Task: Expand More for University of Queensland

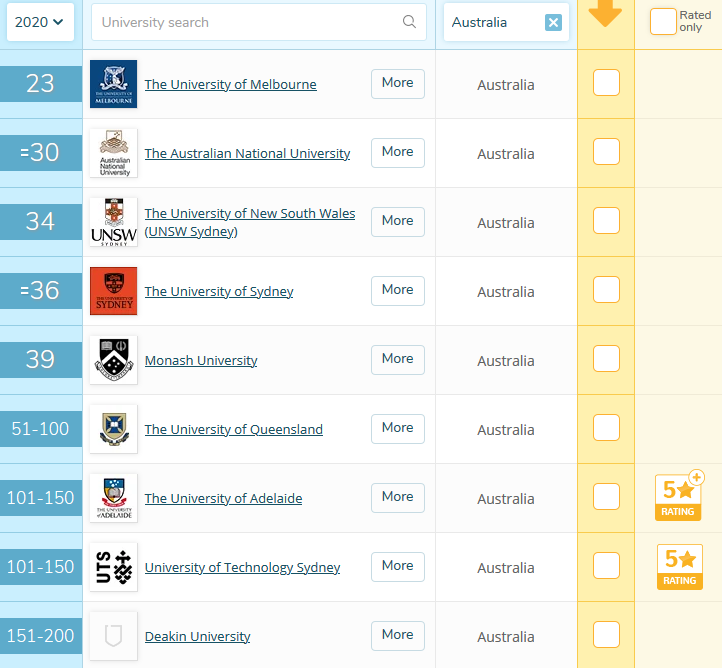Action: pyautogui.click(x=397, y=428)
